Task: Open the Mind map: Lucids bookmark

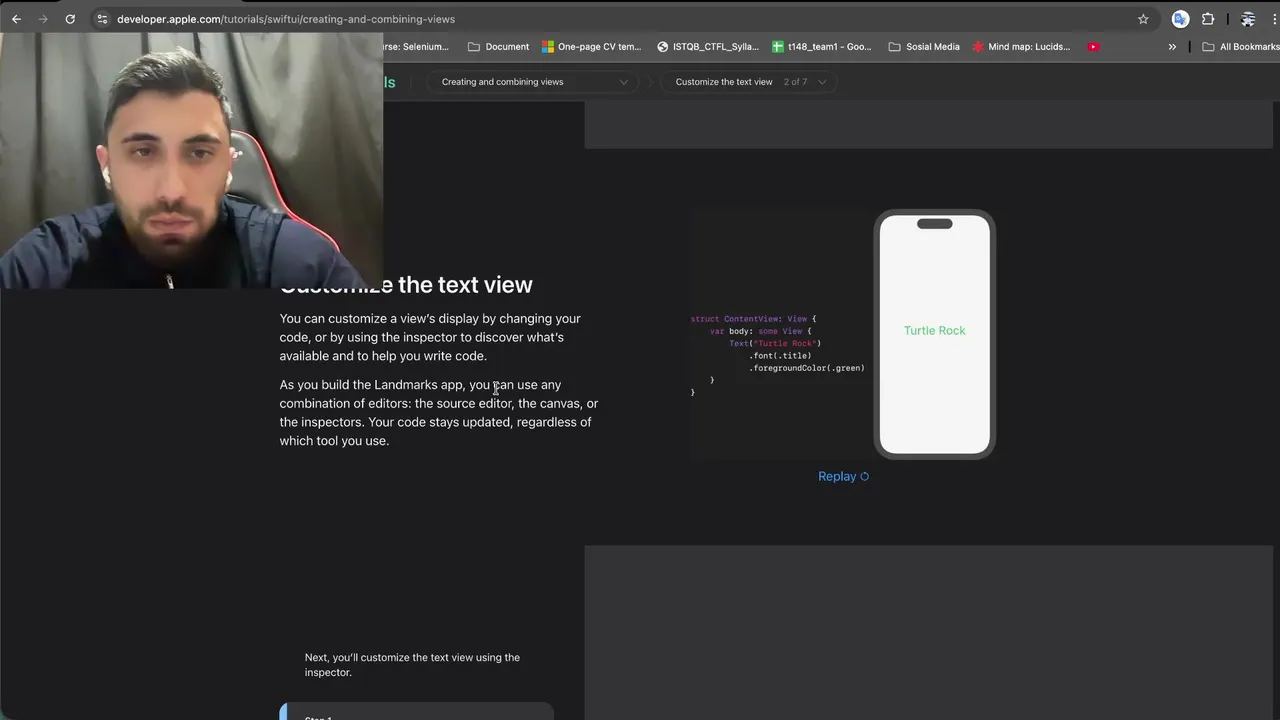Action: coord(1021,46)
